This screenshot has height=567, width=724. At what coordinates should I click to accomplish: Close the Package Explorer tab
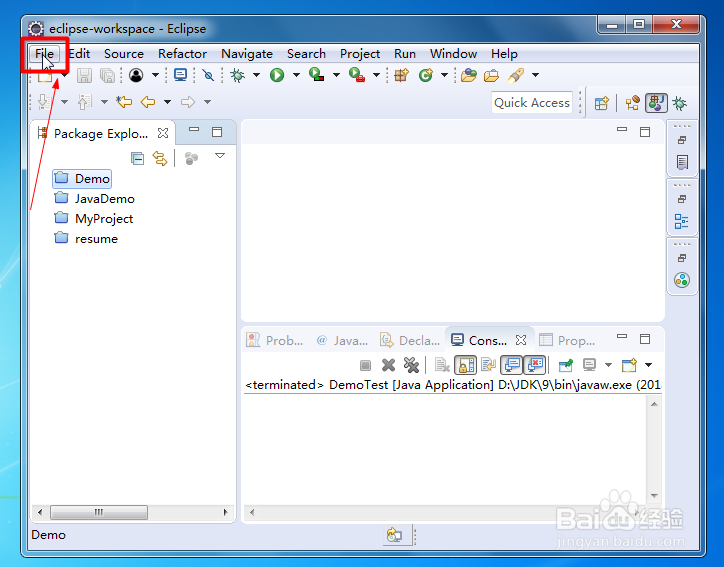pyautogui.click(x=163, y=133)
